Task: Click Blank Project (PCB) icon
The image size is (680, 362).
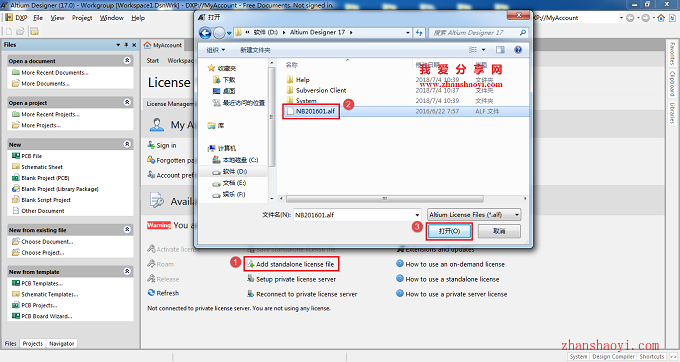Action: (x=16, y=178)
